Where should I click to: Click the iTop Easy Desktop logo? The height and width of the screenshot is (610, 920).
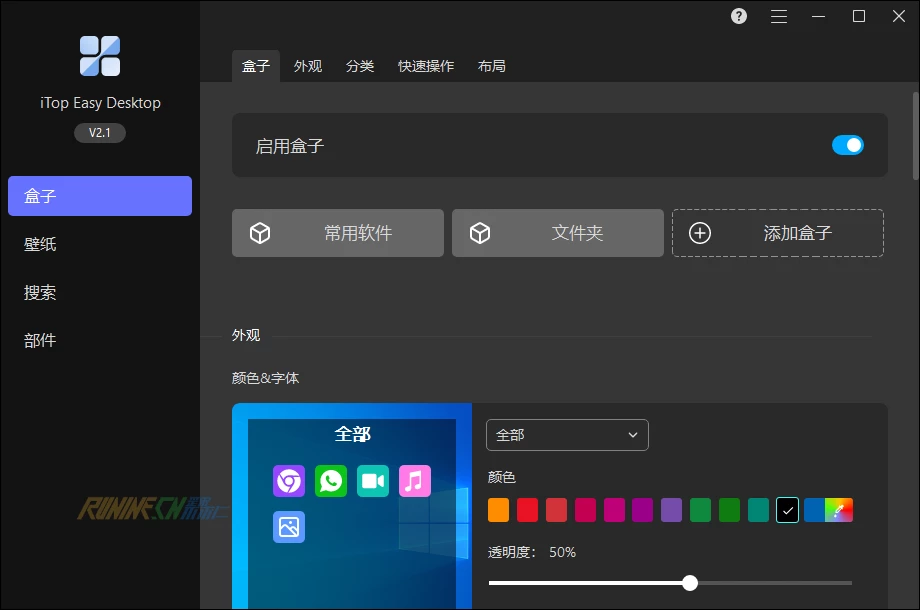[x=100, y=56]
